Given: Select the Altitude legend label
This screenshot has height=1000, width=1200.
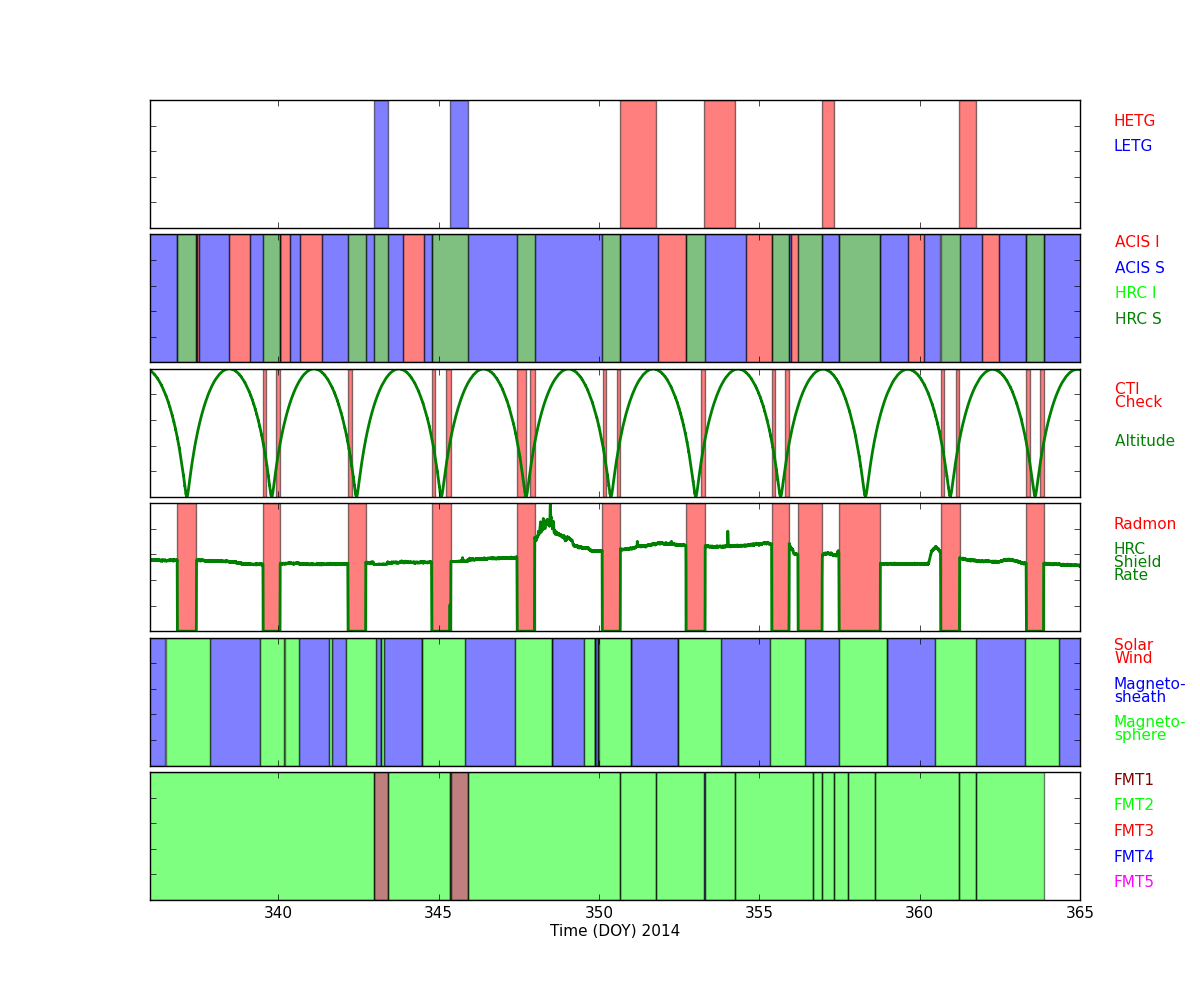Looking at the screenshot, I should 1144,441.
